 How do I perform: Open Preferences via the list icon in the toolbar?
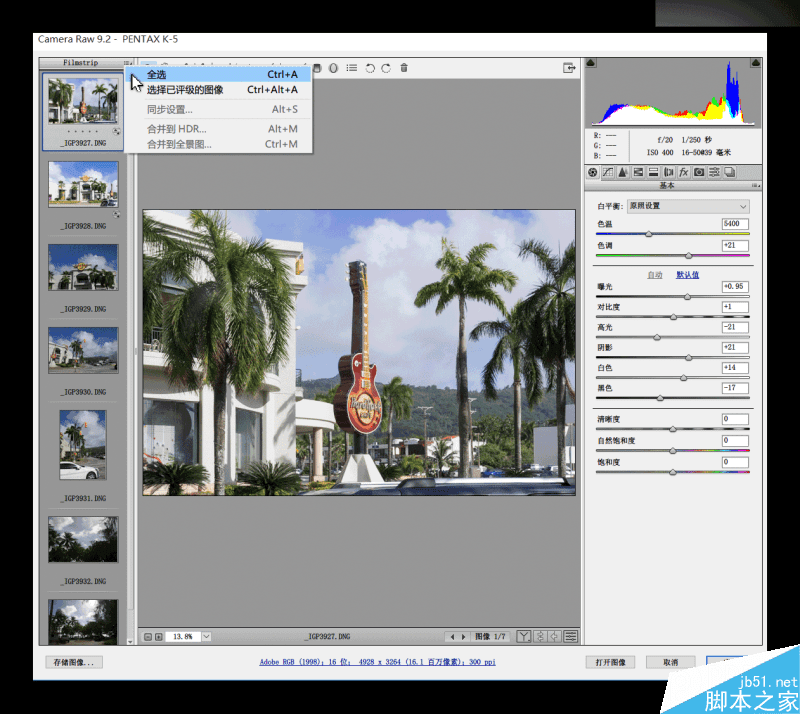click(352, 68)
